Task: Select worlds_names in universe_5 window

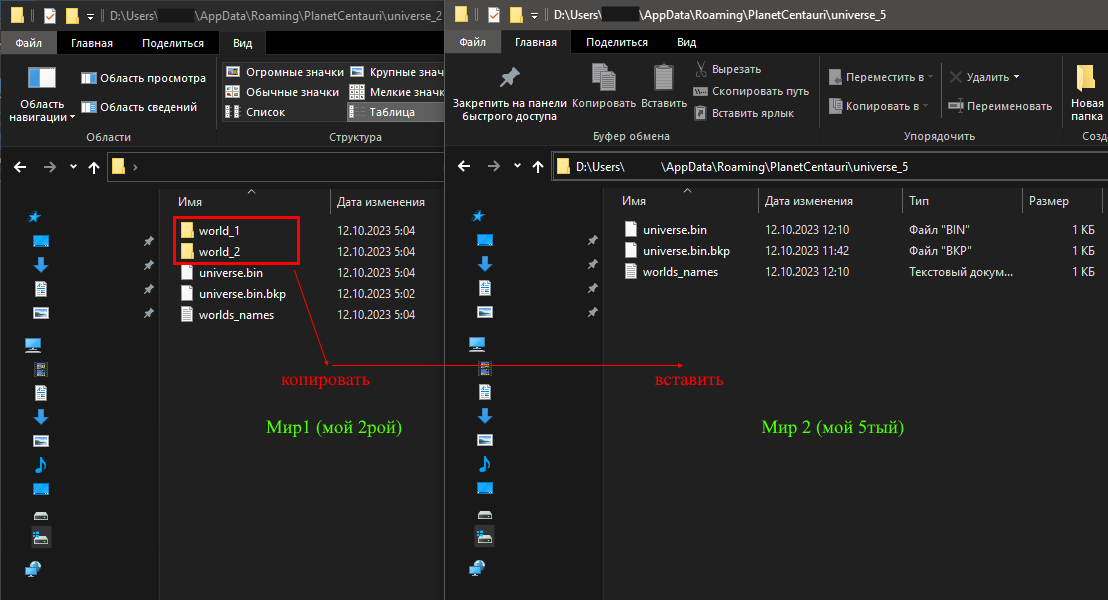Action: tap(671, 271)
